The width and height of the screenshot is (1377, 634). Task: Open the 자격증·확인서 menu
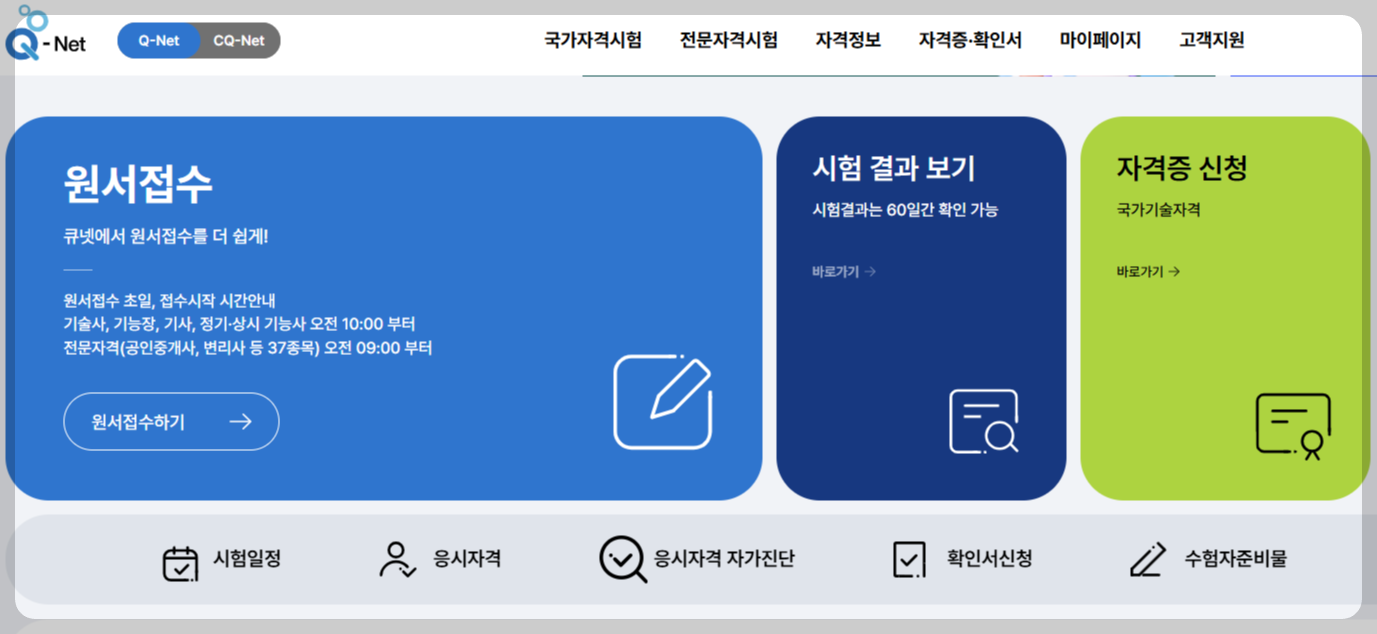coord(967,38)
